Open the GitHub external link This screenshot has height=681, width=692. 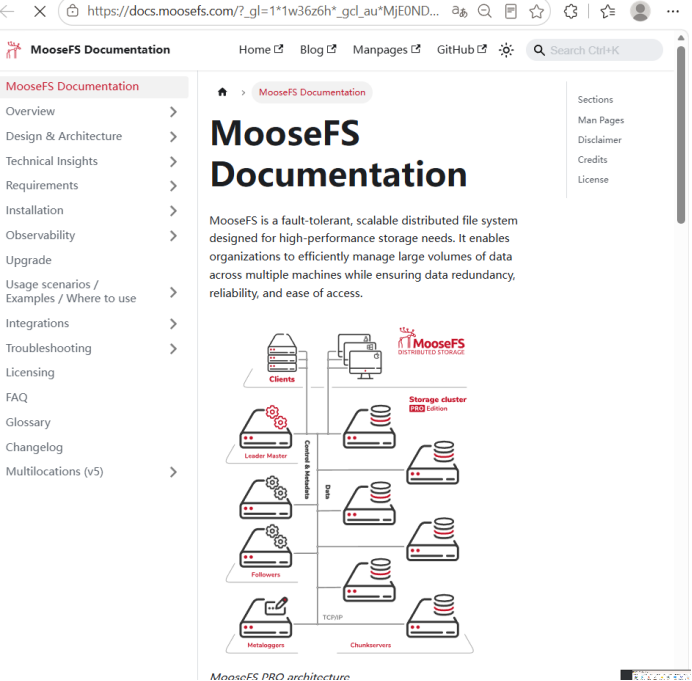coord(462,49)
